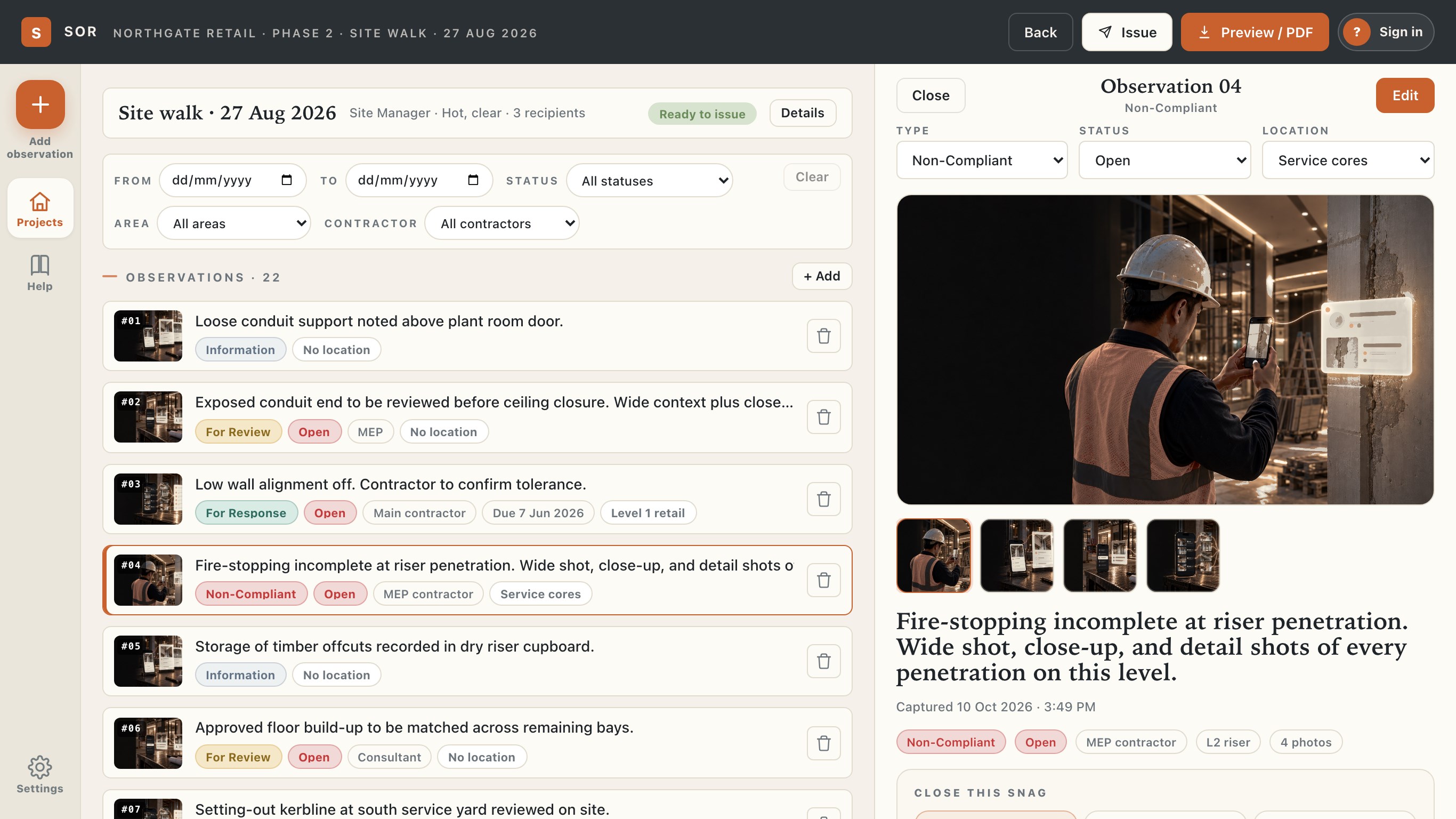This screenshot has width=1456, height=819.
Task: Delete observation #04 with trash icon
Action: point(823,580)
